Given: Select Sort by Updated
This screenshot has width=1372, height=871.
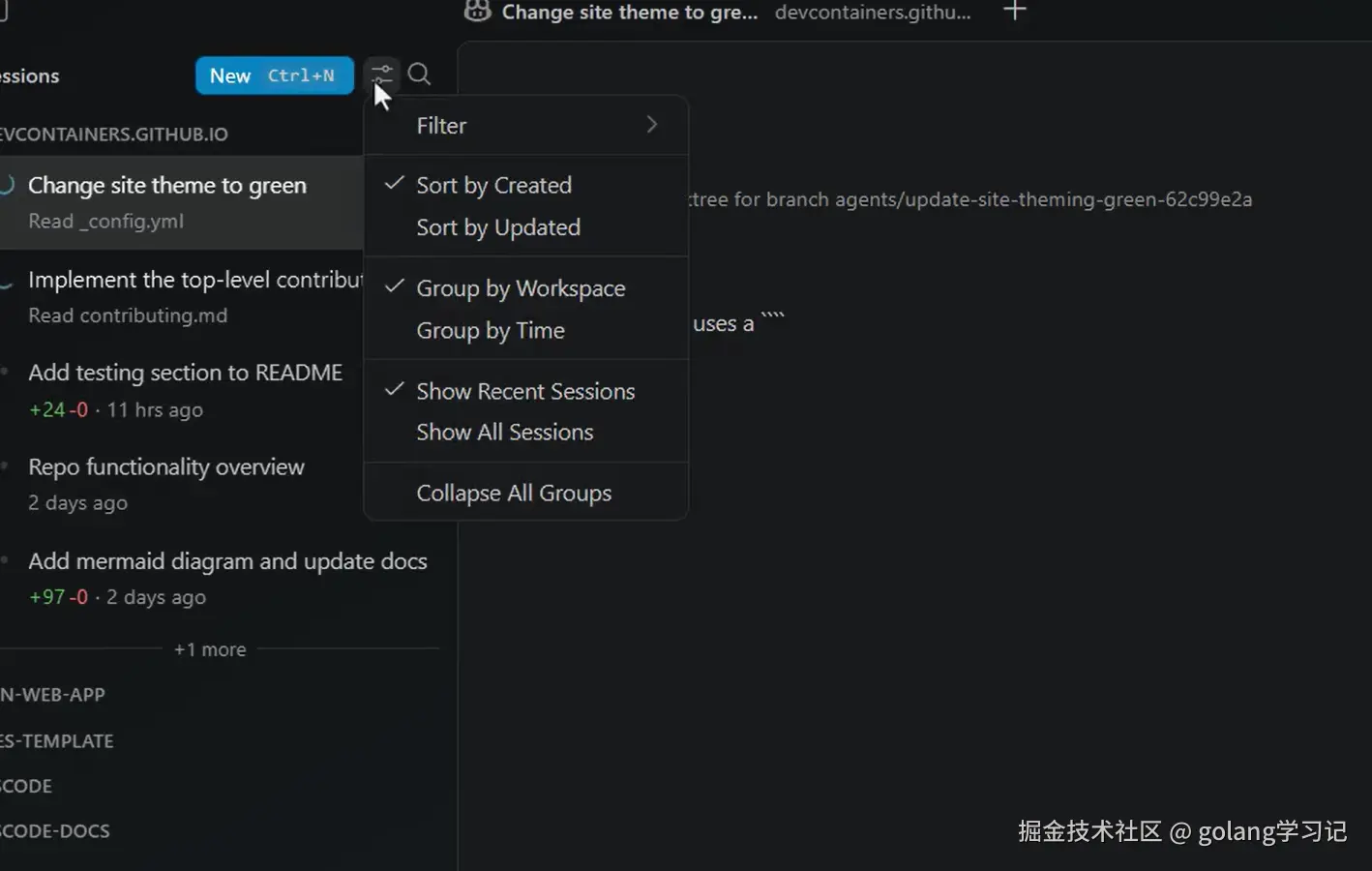Looking at the screenshot, I should pos(526,227).
